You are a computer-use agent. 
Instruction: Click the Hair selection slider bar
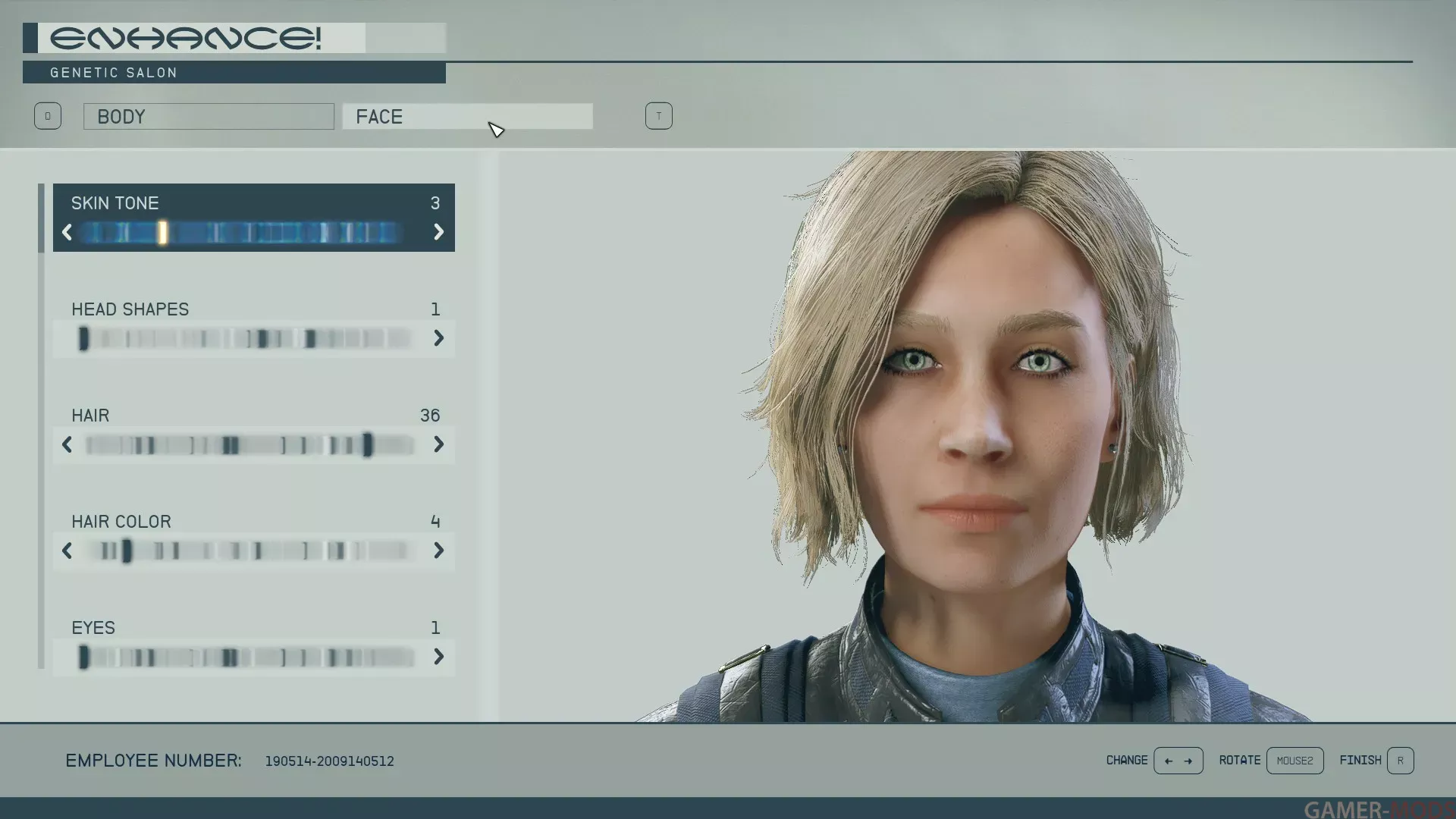pyautogui.click(x=250, y=444)
